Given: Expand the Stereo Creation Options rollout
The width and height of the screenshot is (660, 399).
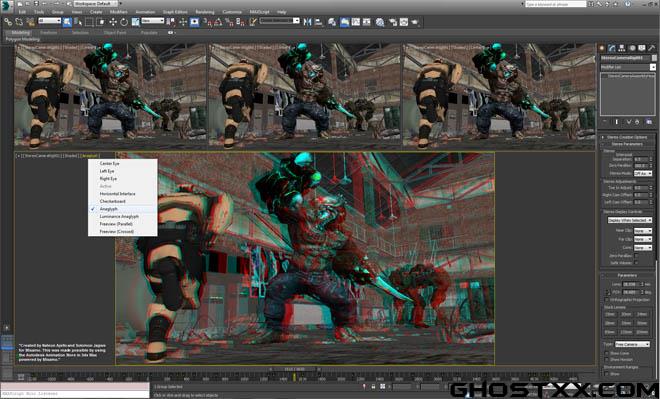Looking at the screenshot, I should click(627, 137).
